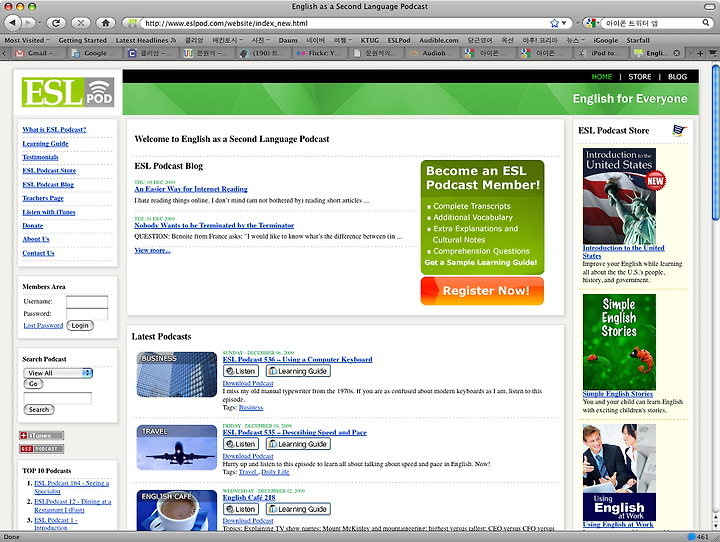Open the What is ESL Podcast? link
The image size is (720, 542).
[54, 130]
